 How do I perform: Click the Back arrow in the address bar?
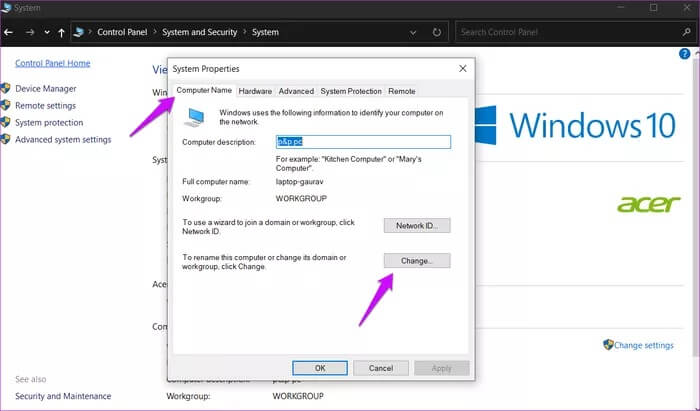tap(8, 33)
